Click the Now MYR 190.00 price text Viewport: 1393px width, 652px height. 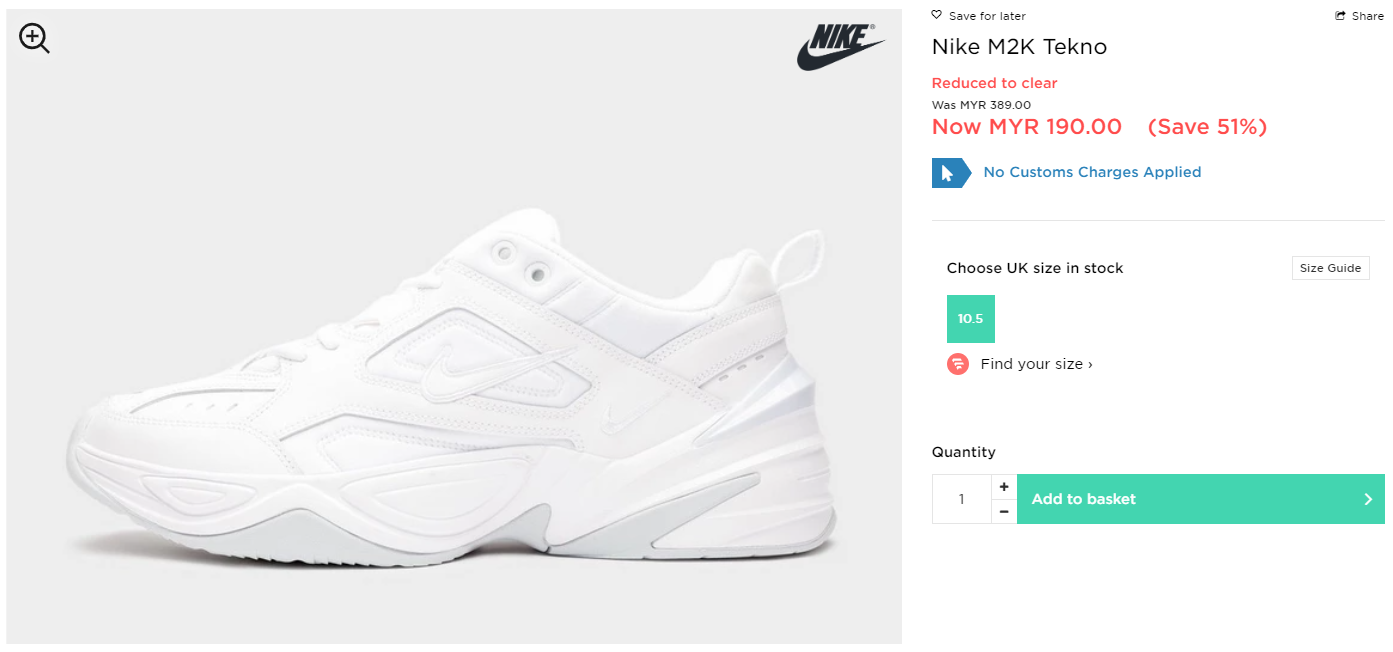1027,127
